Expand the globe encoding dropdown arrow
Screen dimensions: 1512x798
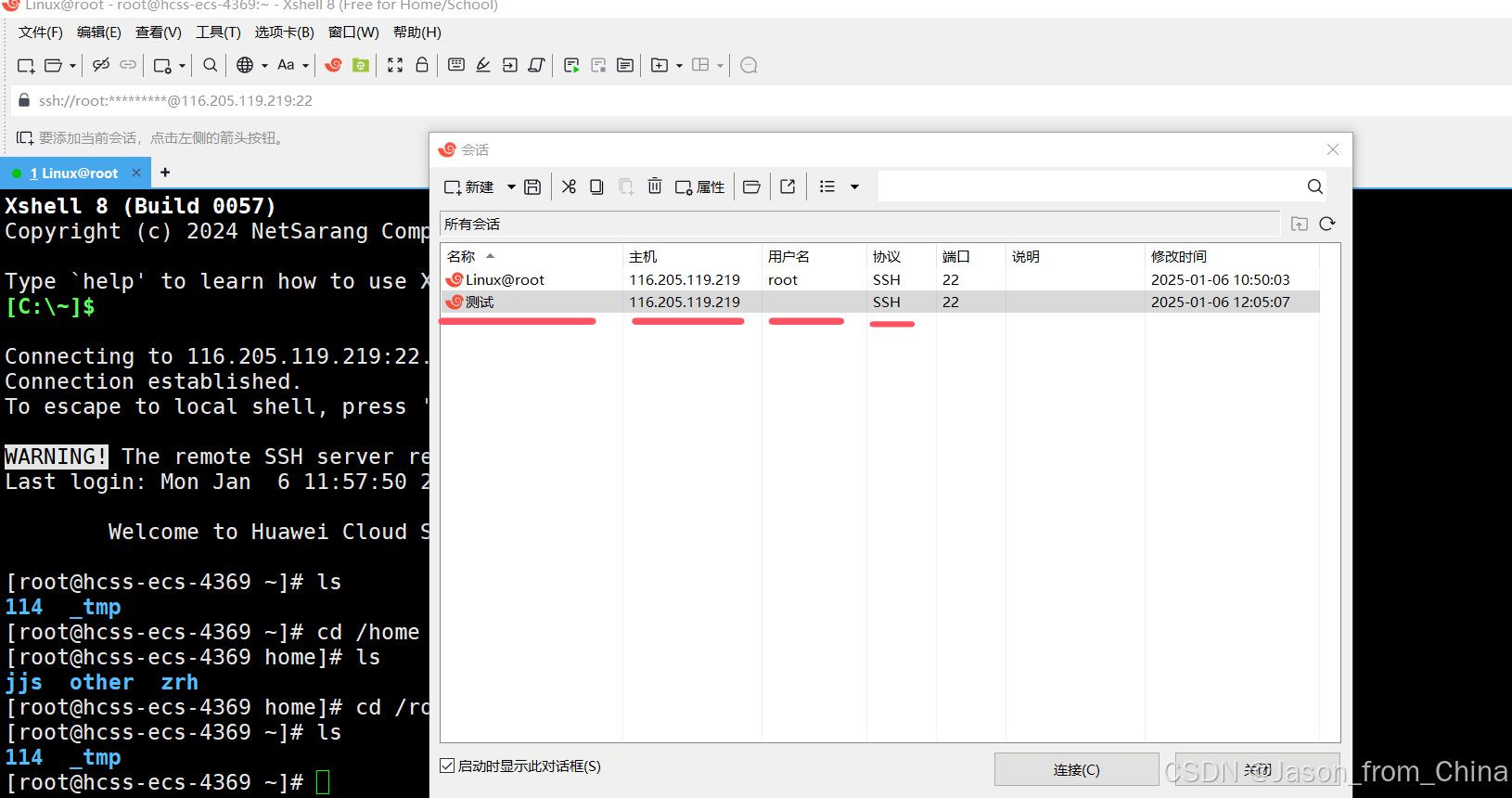tap(264, 65)
